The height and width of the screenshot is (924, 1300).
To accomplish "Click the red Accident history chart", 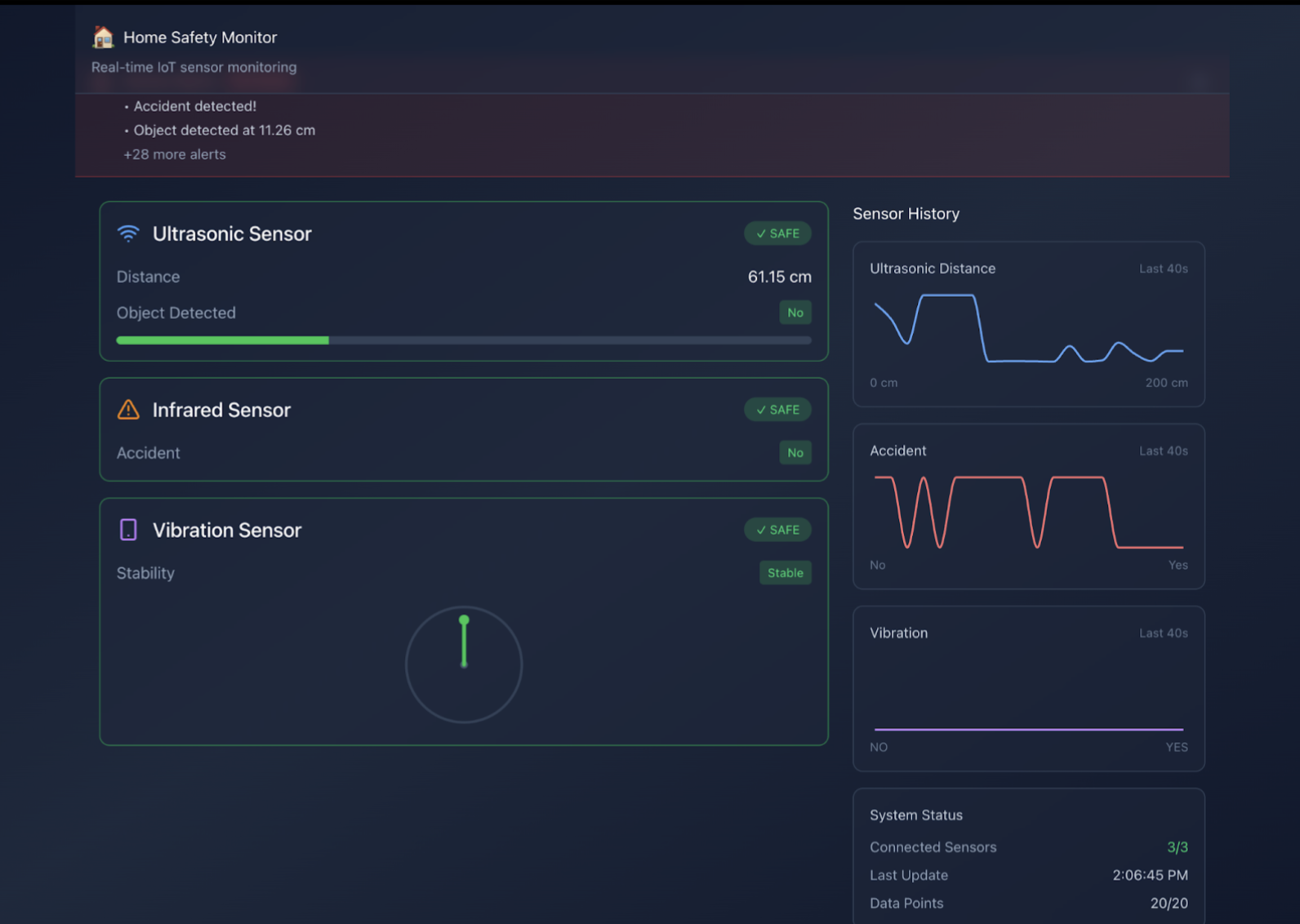I will click(x=1028, y=512).
